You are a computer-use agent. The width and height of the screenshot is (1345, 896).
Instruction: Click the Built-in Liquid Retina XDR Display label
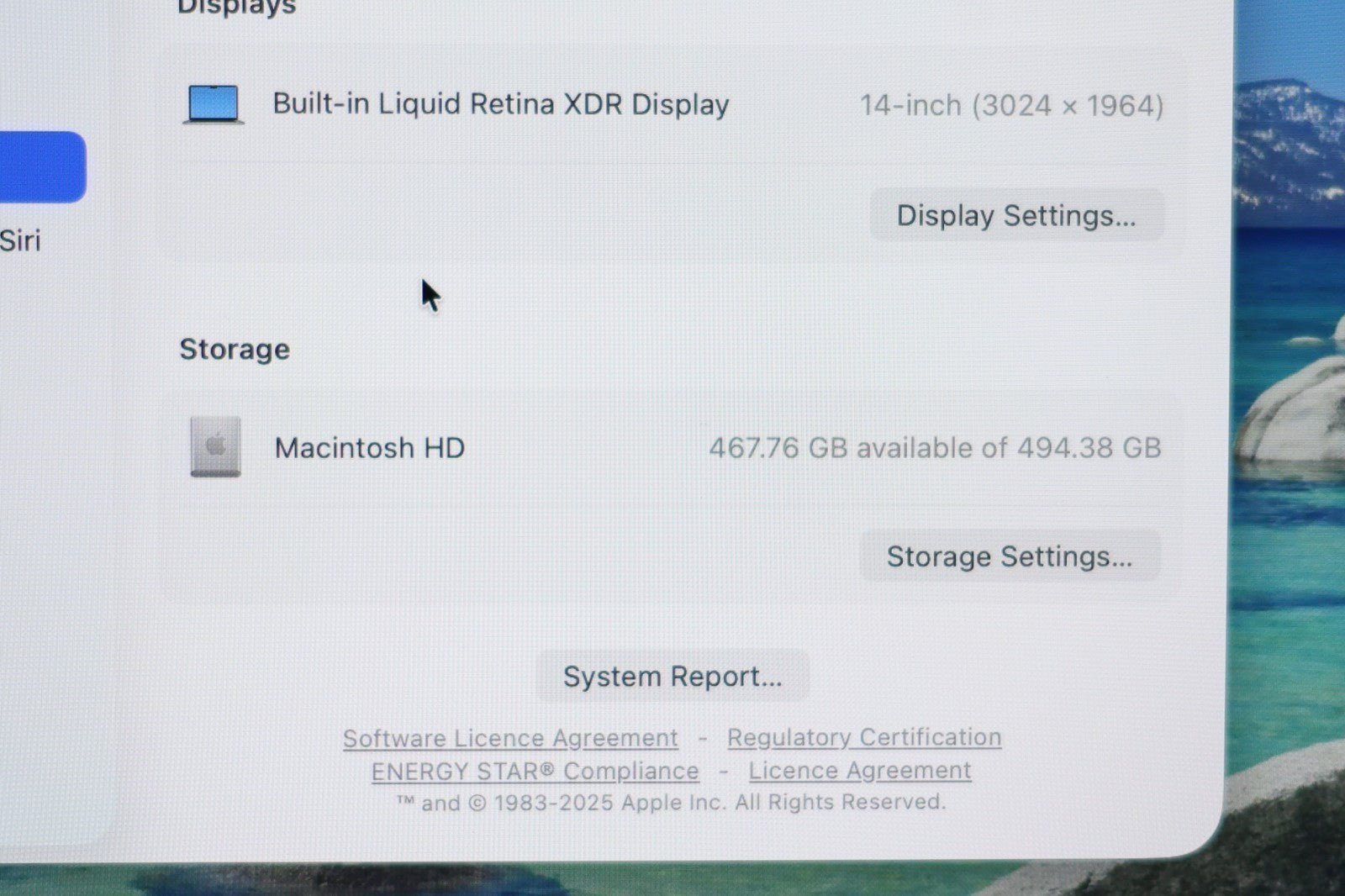pyautogui.click(x=500, y=104)
